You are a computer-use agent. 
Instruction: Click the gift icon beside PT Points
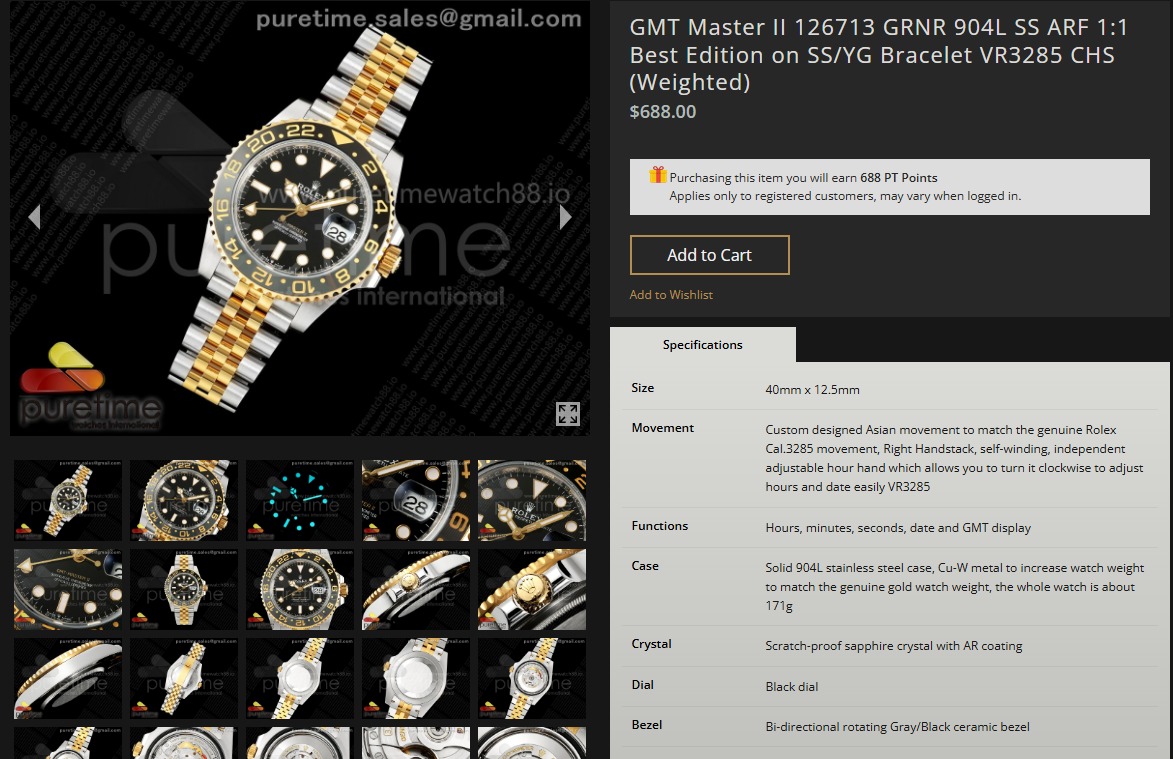pyautogui.click(x=658, y=175)
